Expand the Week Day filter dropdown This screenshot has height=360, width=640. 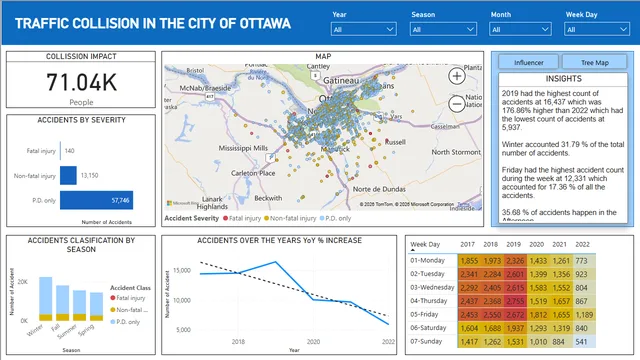596,29
